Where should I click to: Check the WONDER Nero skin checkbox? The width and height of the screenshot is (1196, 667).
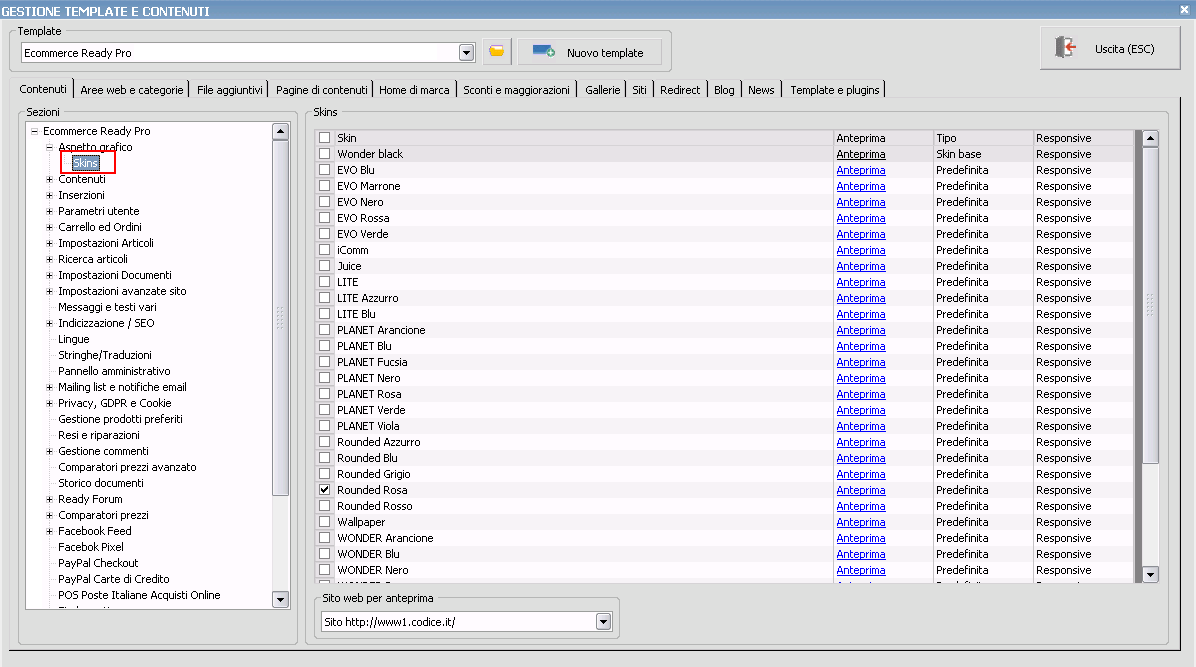click(x=325, y=570)
